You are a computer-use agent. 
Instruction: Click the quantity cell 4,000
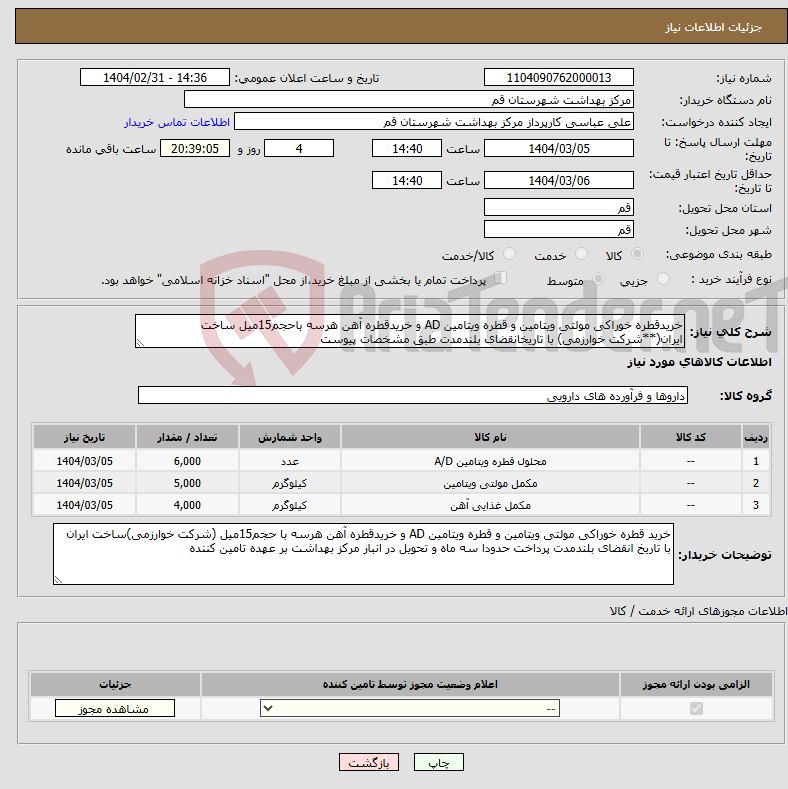tap(187, 505)
